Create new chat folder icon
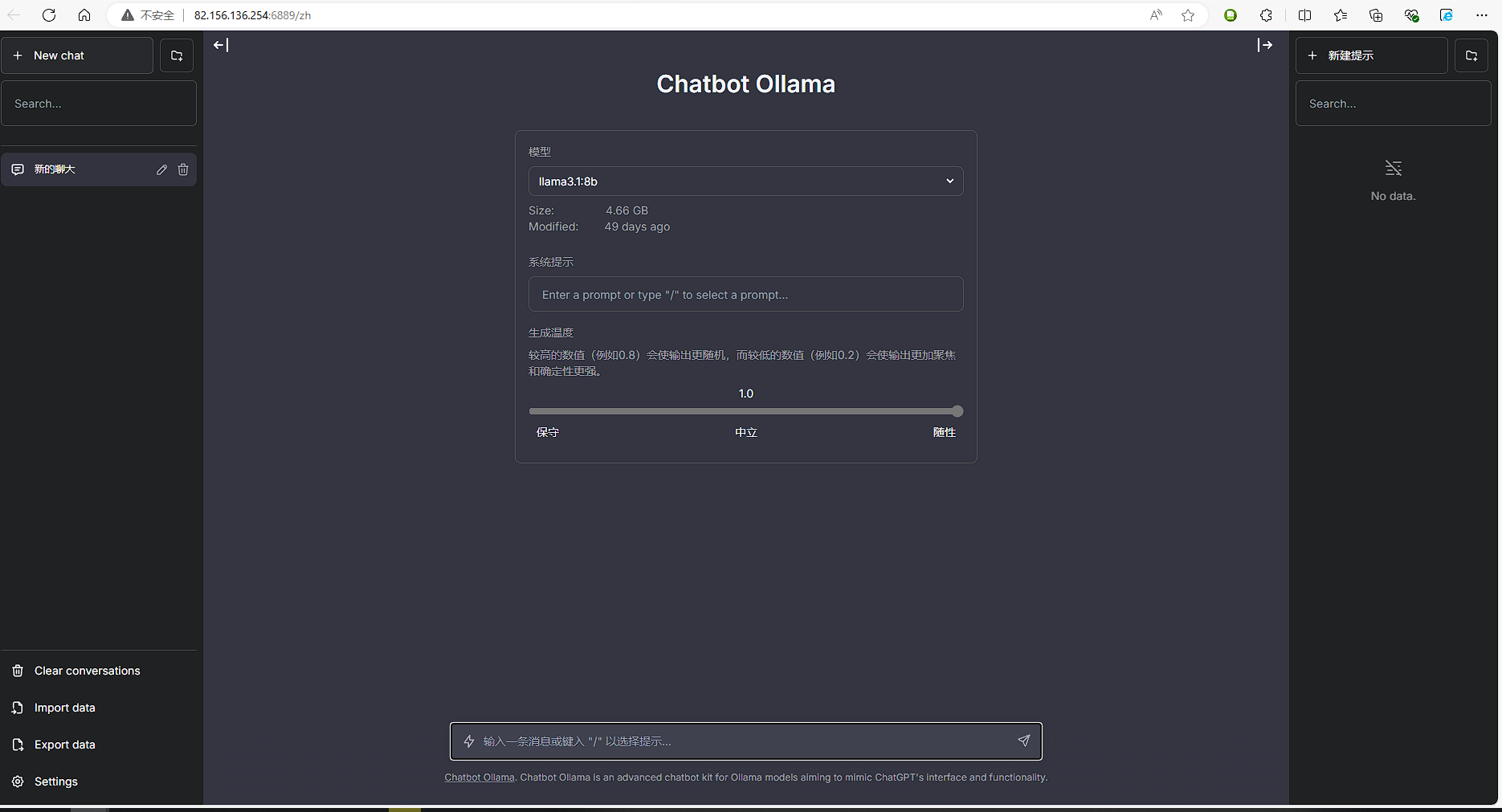This screenshot has width=1502, height=812. 177,55
